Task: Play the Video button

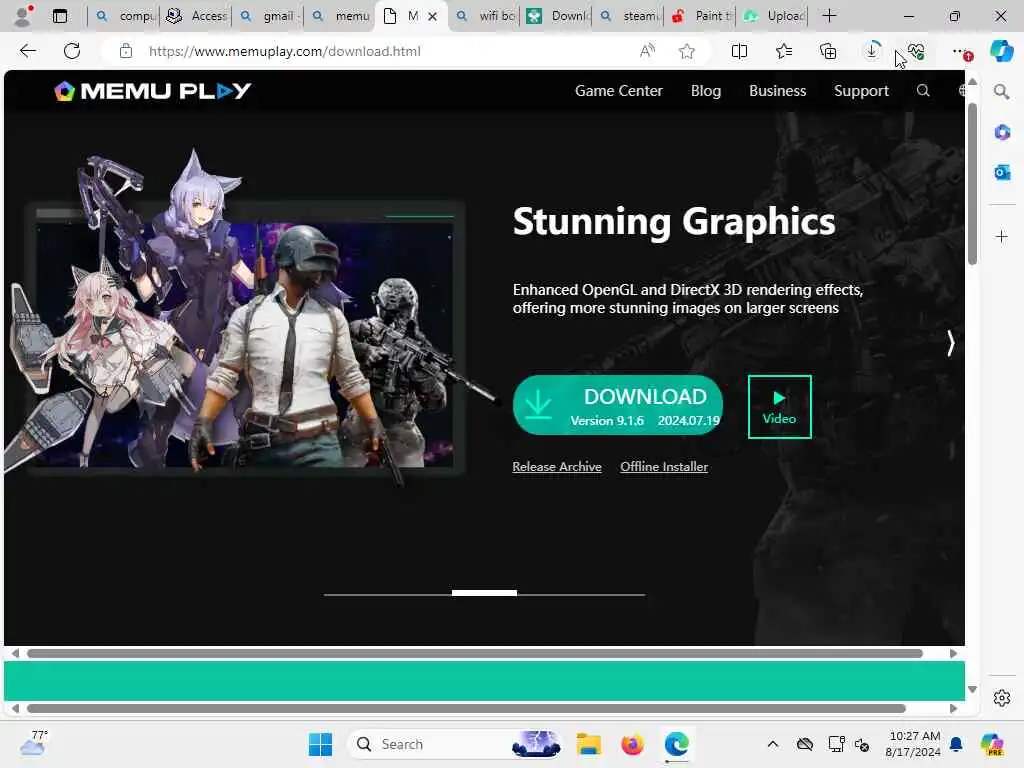Action: [780, 407]
